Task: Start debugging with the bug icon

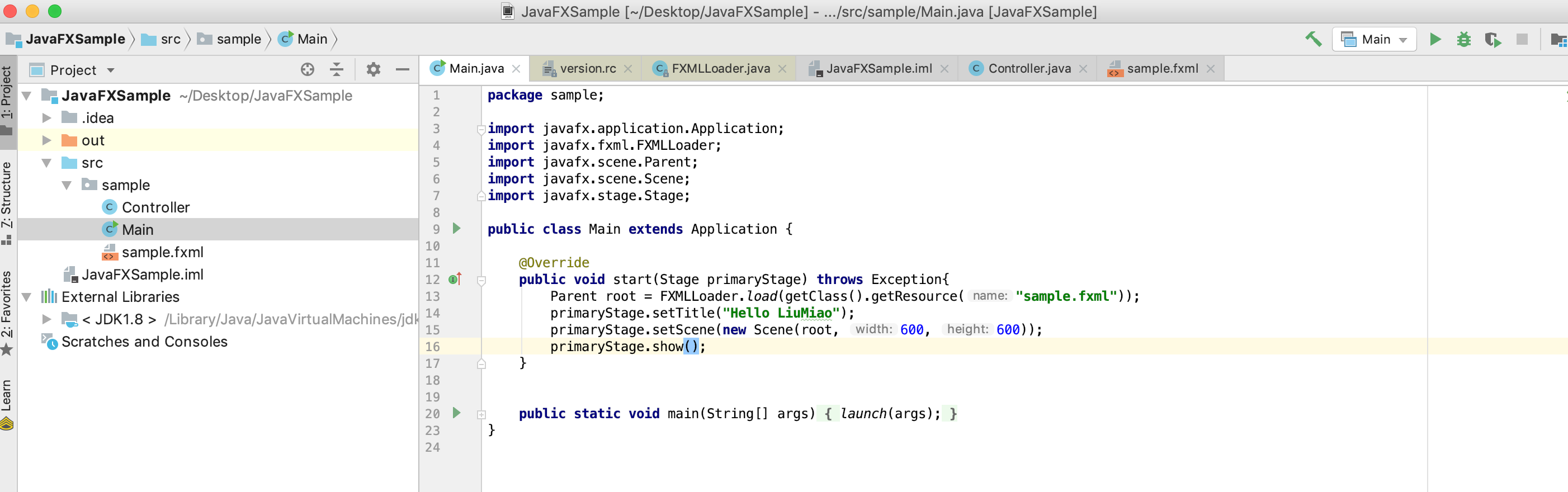Action: (1463, 40)
